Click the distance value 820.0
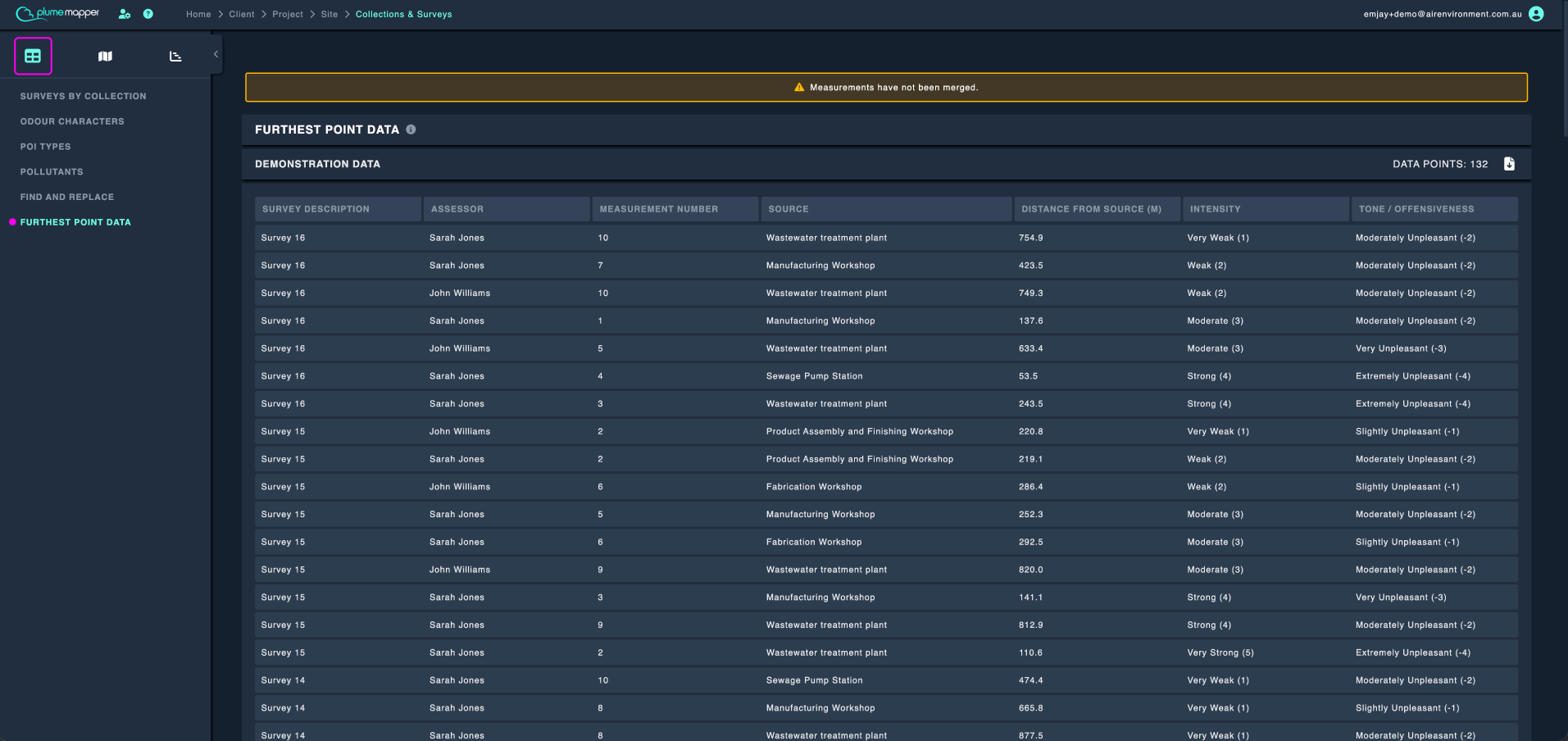Image resolution: width=1568 pixels, height=741 pixels. 1031,570
